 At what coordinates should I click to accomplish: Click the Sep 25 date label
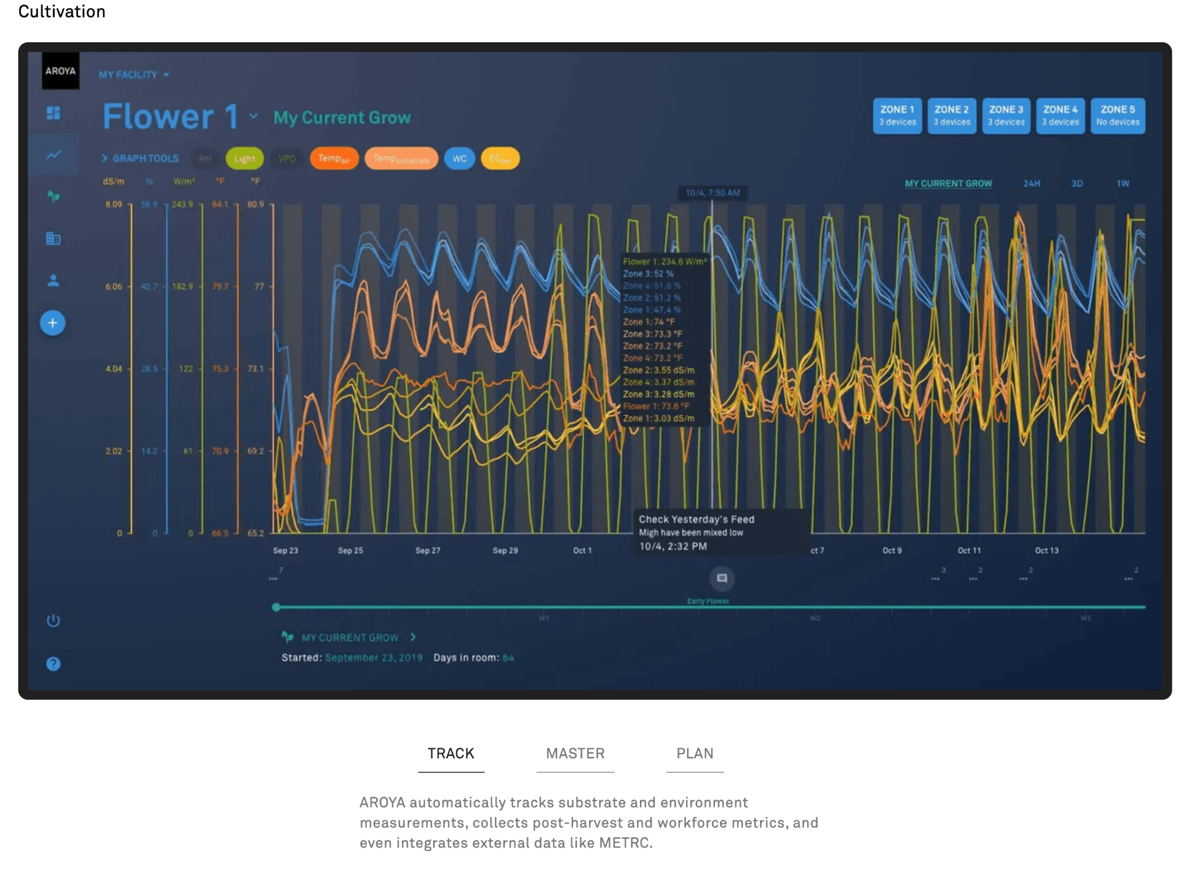(350, 551)
